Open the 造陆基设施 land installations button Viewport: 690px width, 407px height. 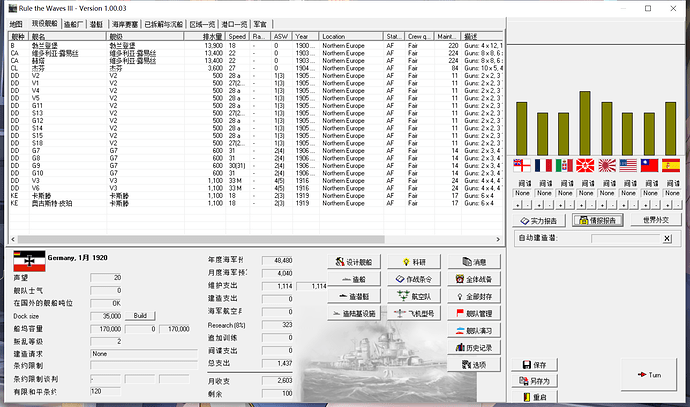coord(354,313)
